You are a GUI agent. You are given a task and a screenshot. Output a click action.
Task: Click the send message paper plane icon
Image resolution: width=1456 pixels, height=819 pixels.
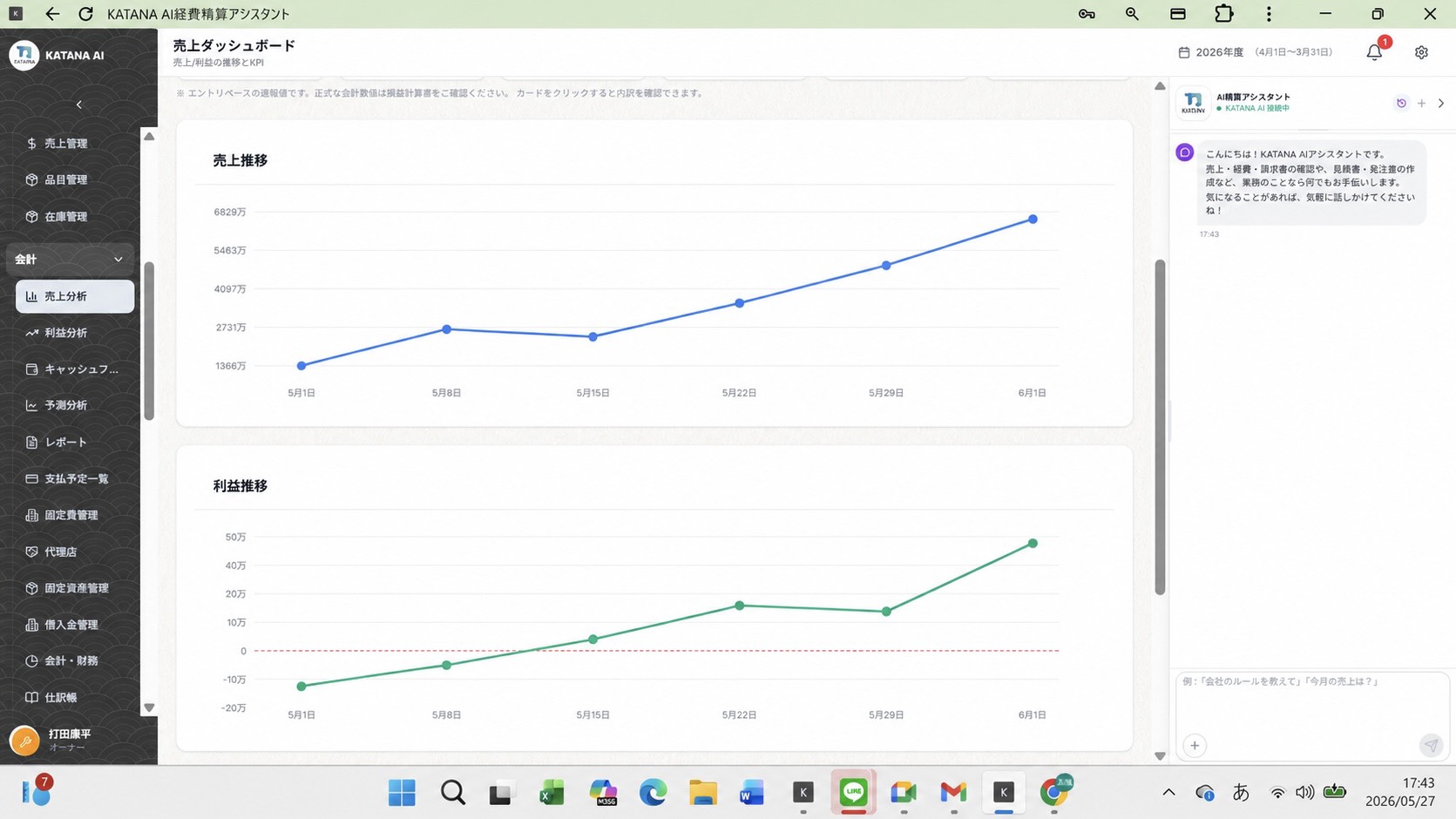coord(1431,745)
